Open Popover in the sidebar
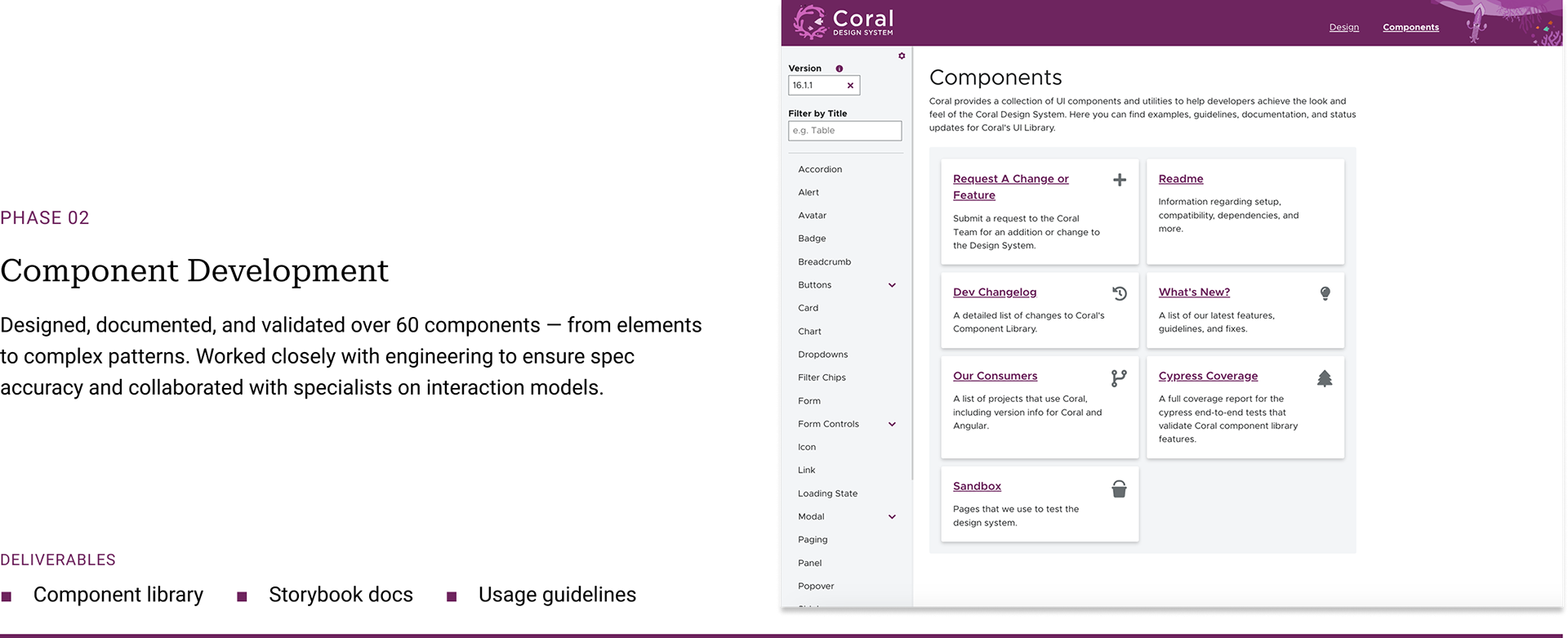 coord(816,586)
